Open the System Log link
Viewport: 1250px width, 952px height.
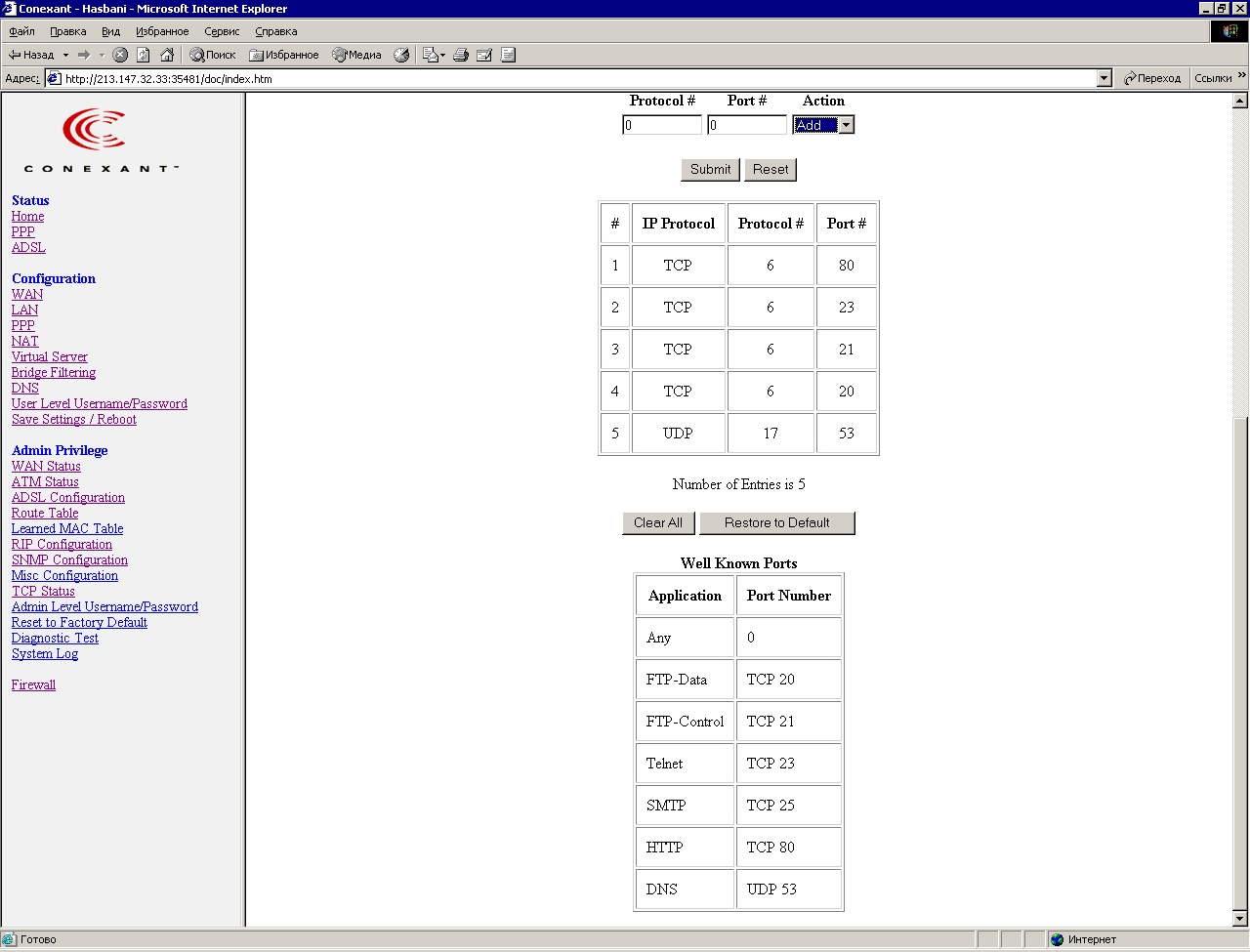pyautogui.click(x=45, y=653)
